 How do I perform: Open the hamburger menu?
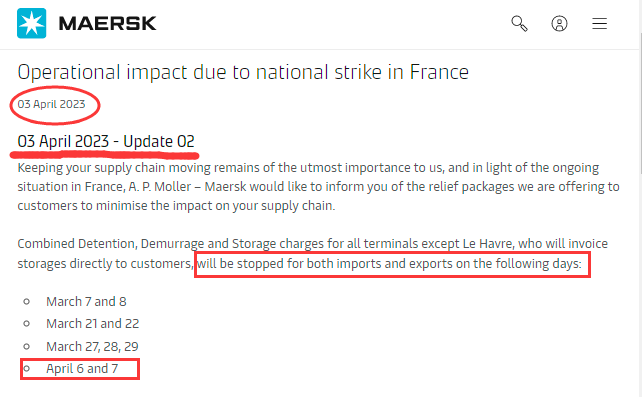(x=599, y=23)
